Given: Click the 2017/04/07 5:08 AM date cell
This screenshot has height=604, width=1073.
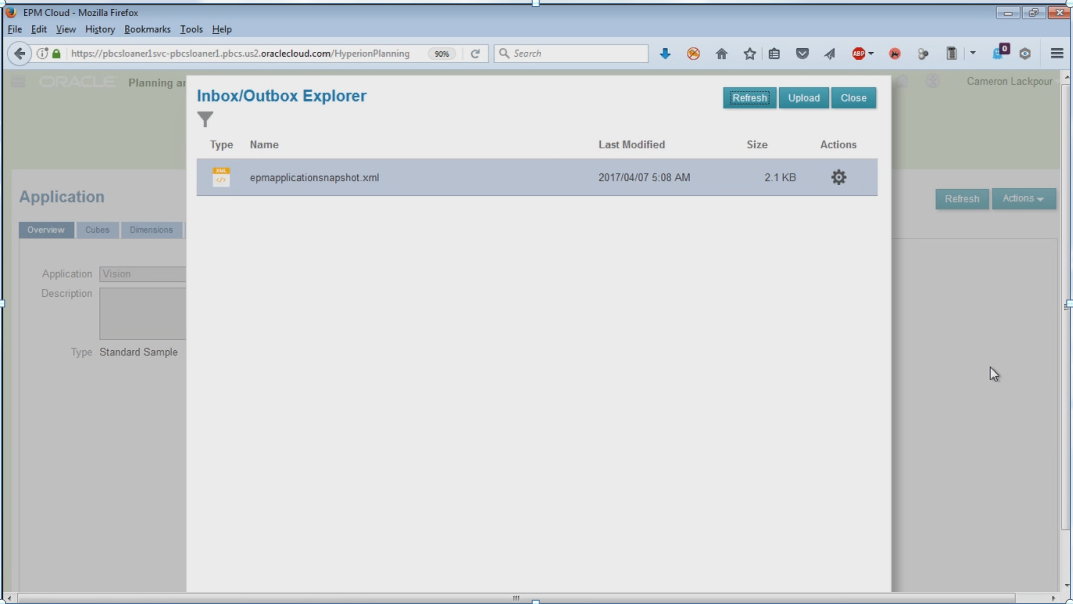Looking at the screenshot, I should tap(644, 177).
